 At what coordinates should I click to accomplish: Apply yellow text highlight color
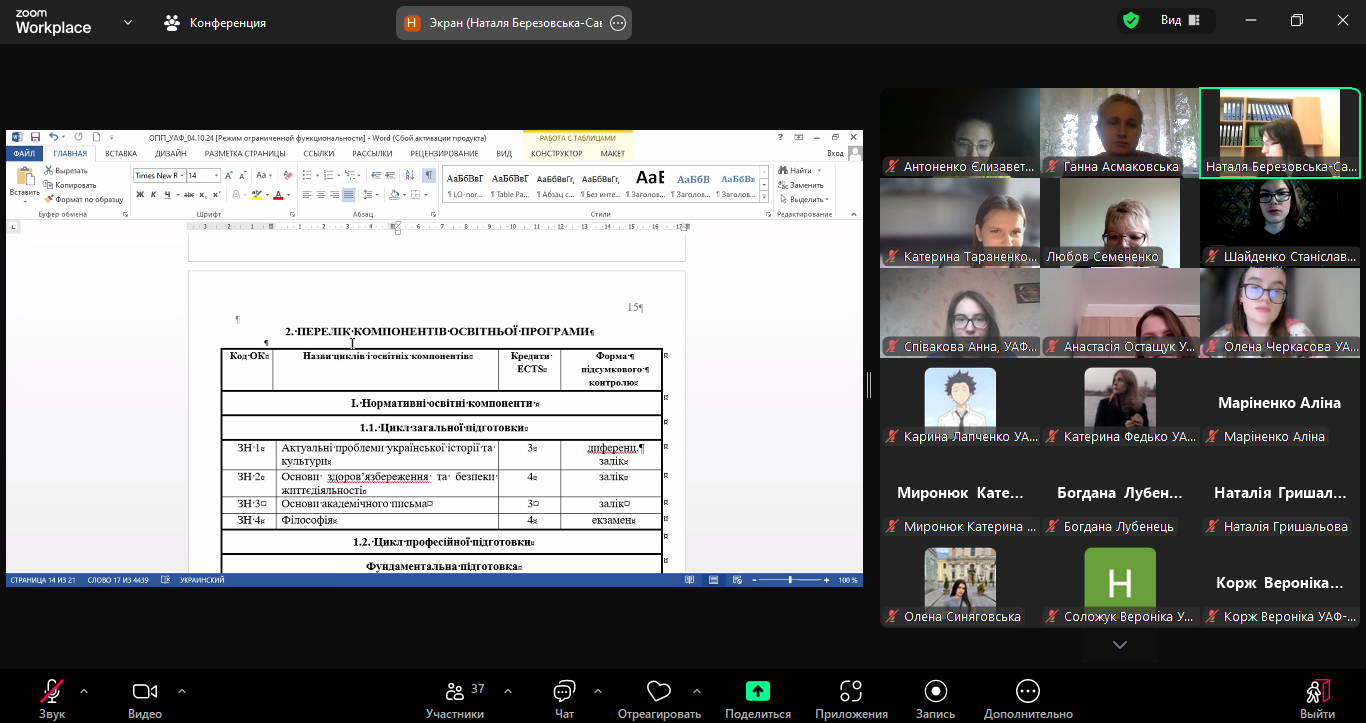pyautogui.click(x=257, y=195)
